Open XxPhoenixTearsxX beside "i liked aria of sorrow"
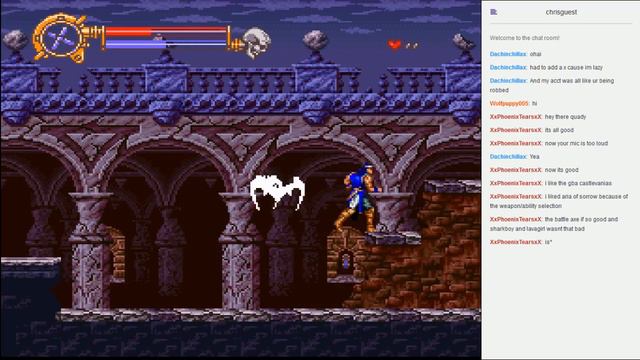This screenshot has height=360, width=640. coord(516,197)
